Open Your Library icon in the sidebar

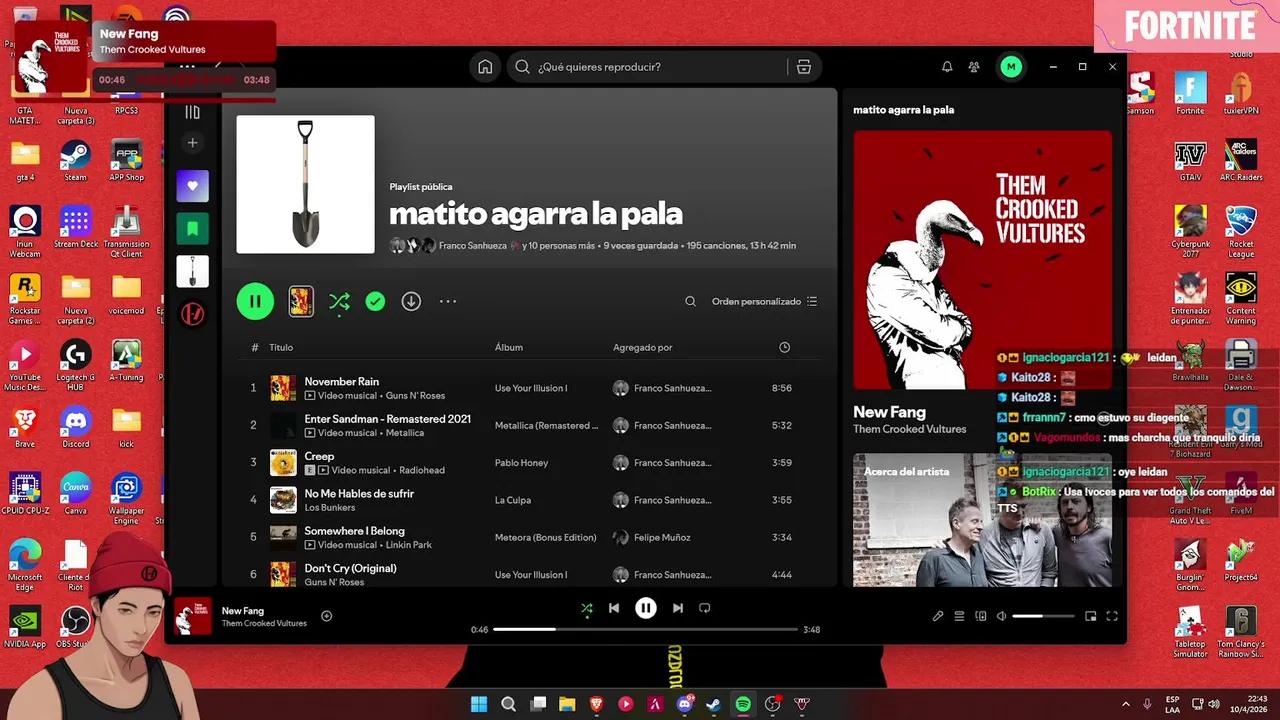click(x=193, y=112)
